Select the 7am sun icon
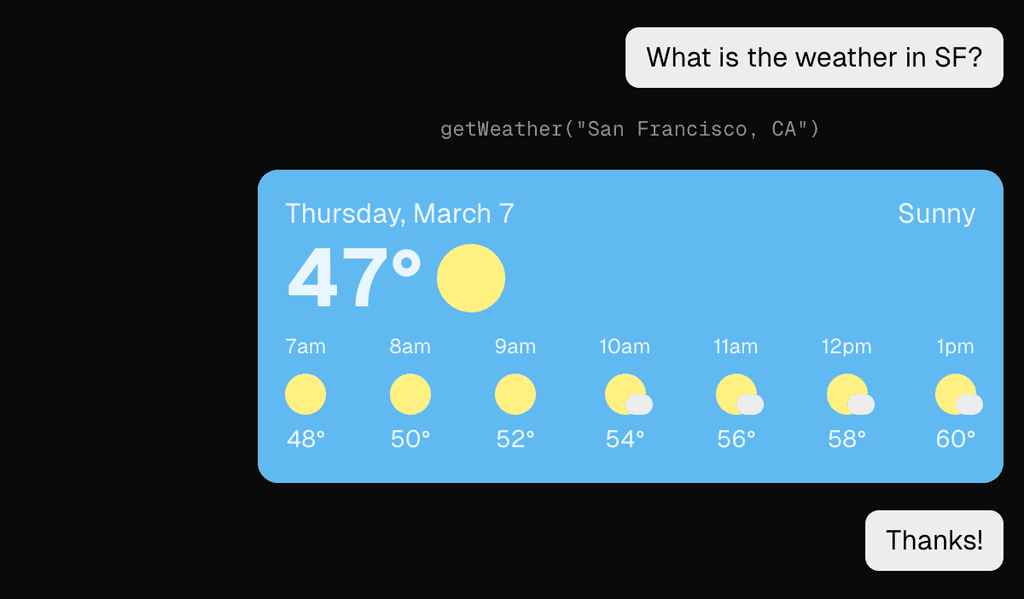 (x=305, y=393)
